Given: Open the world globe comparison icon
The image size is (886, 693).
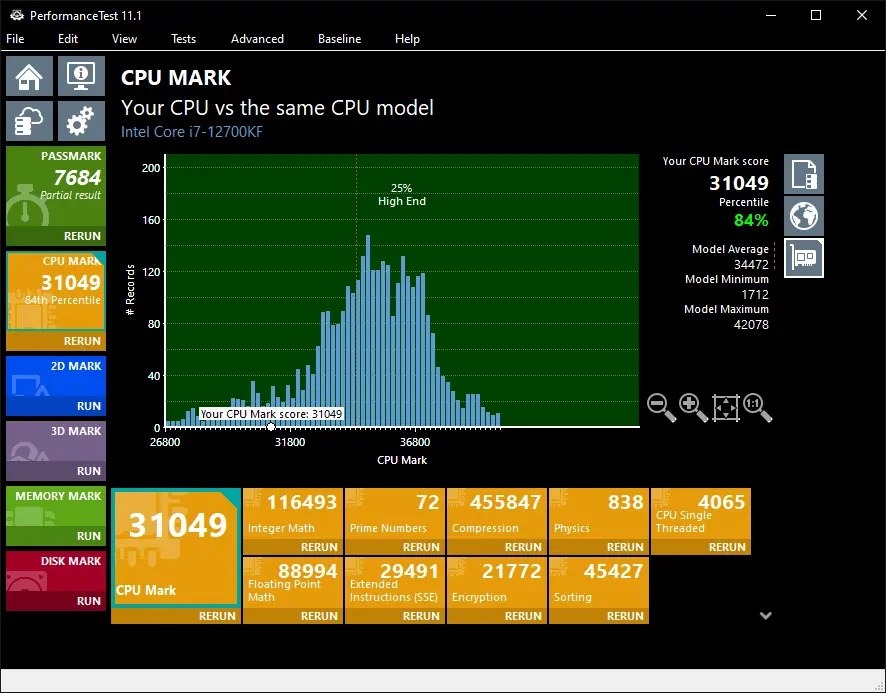Looking at the screenshot, I should pos(804,216).
